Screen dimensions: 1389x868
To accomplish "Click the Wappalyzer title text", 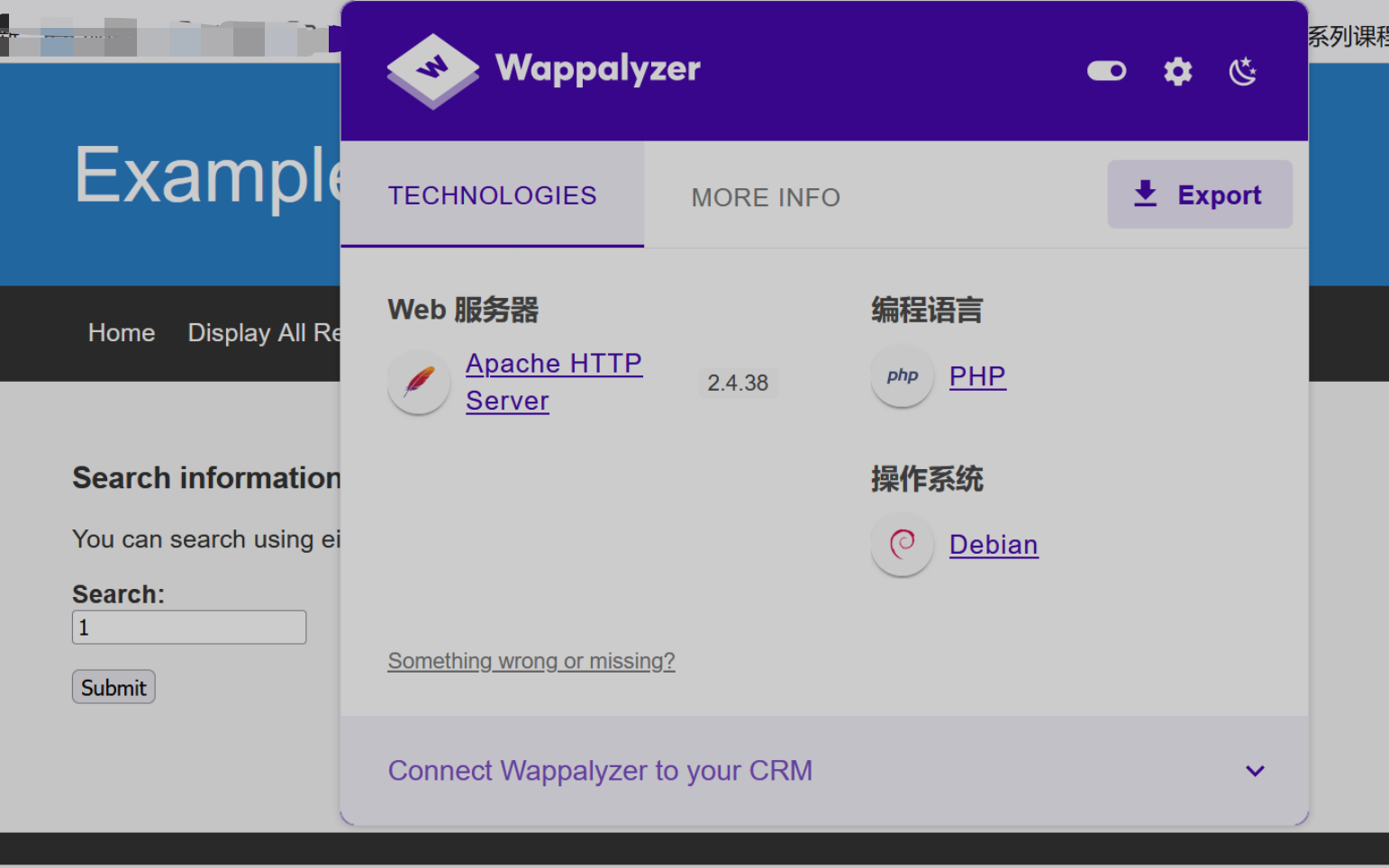I will click(597, 68).
